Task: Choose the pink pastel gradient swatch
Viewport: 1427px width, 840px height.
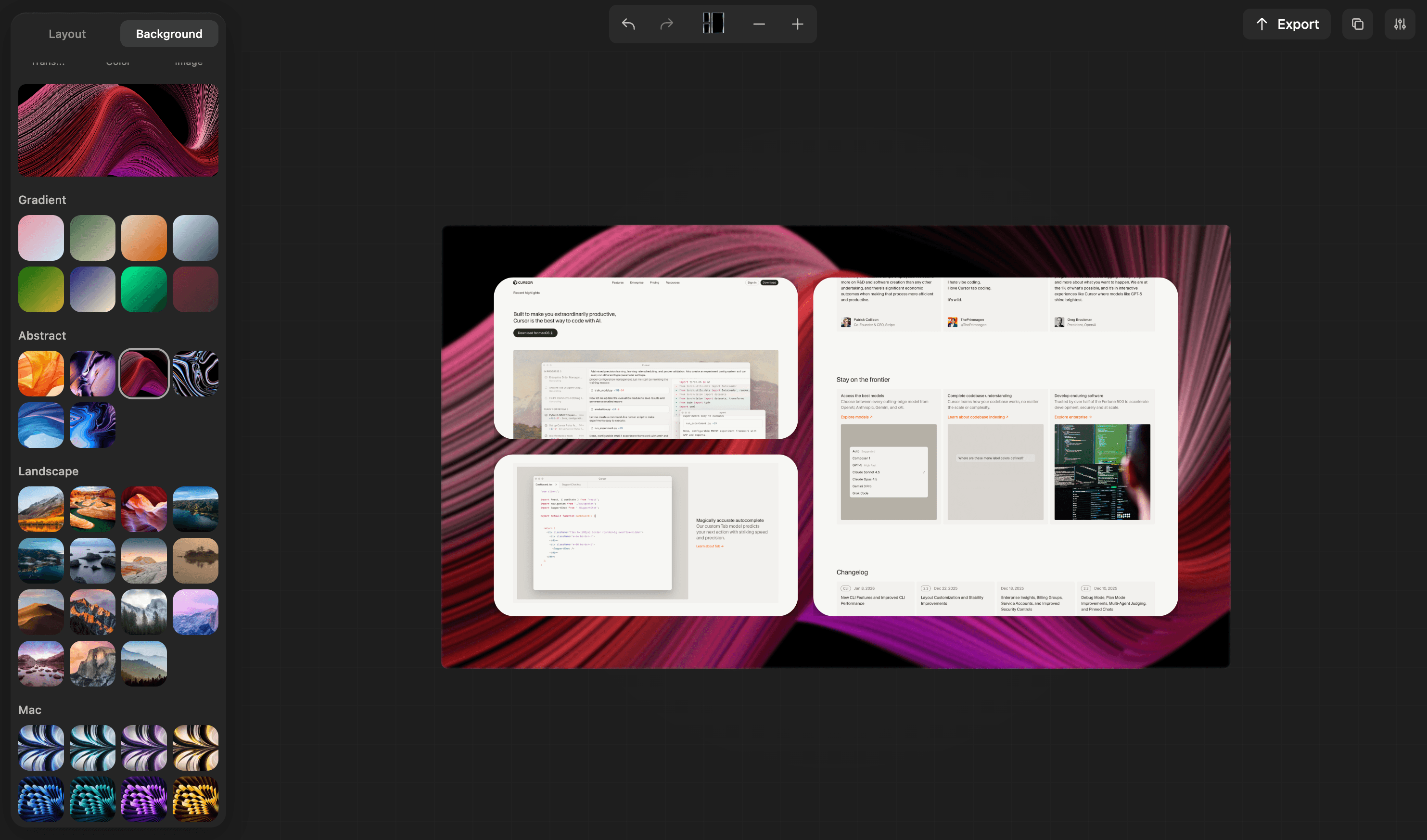Action: [41, 238]
